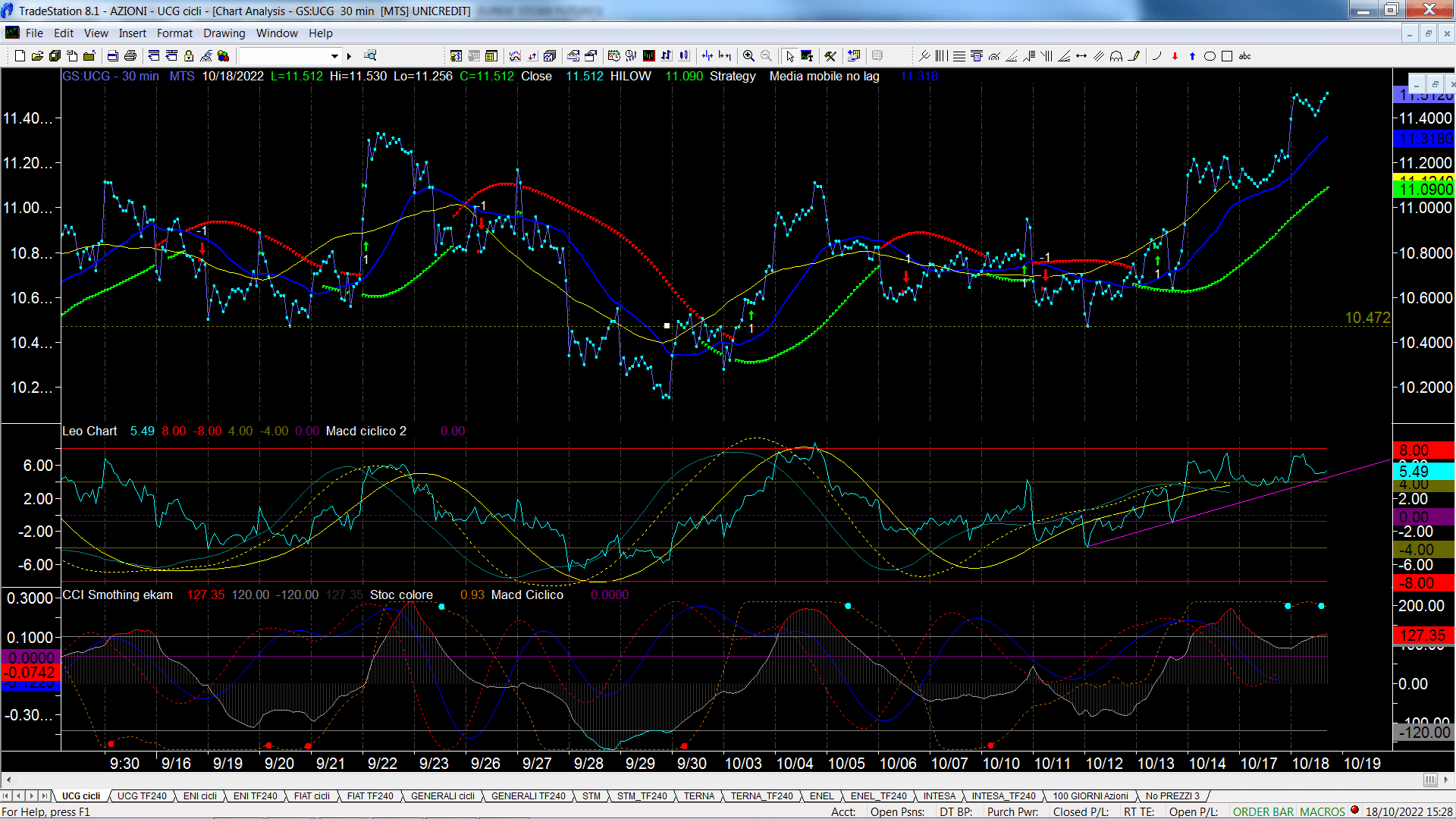
Task: Click the colored cubes icon
Action: coord(224,56)
